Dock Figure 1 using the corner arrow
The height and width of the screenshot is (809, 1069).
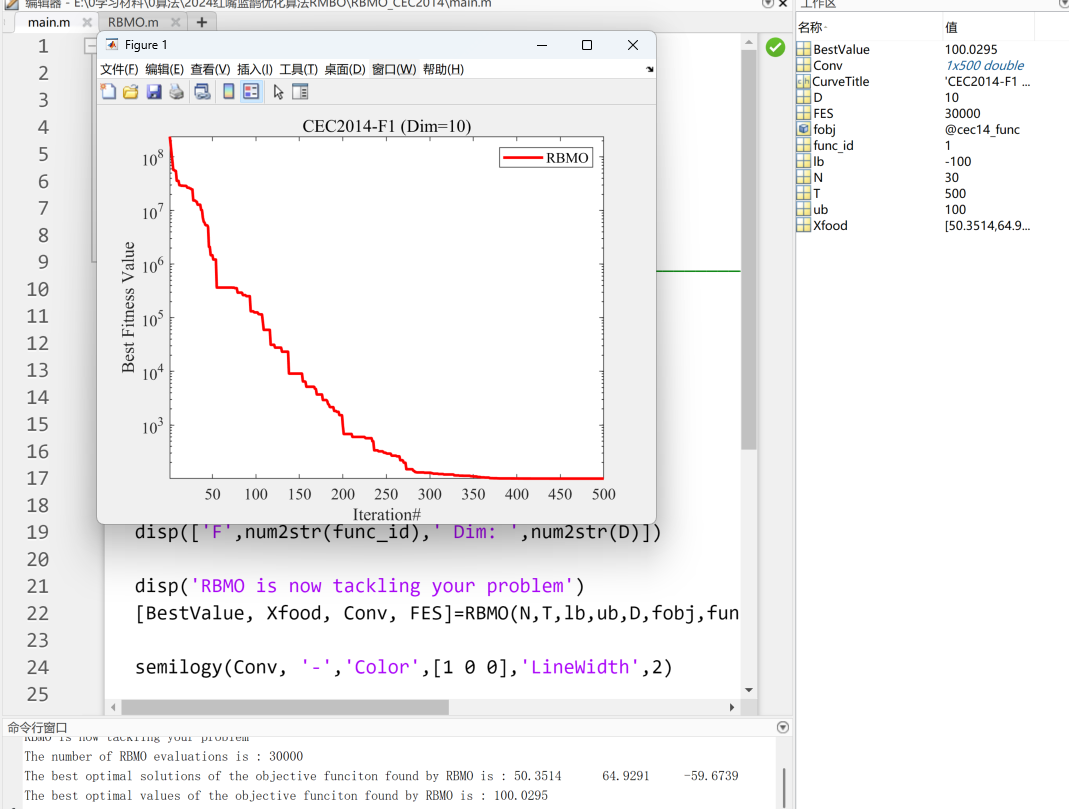coord(650,70)
